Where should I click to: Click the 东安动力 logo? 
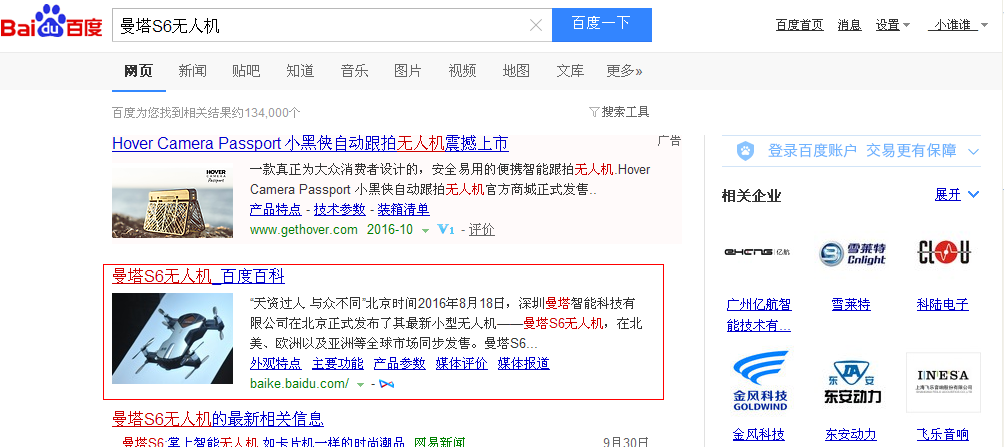(852, 382)
